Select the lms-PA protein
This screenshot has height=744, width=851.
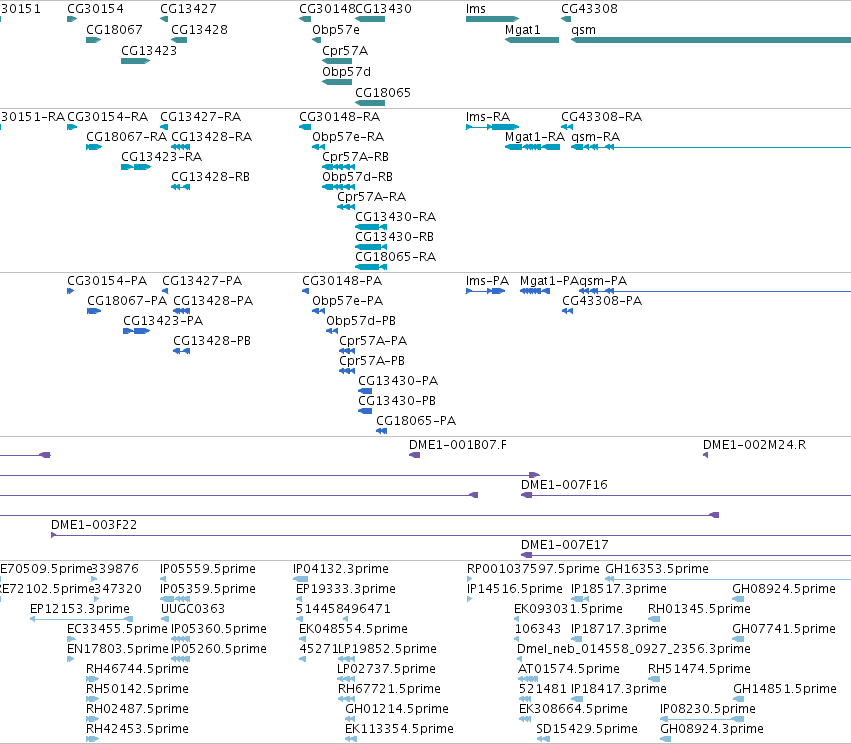(x=486, y=291)
